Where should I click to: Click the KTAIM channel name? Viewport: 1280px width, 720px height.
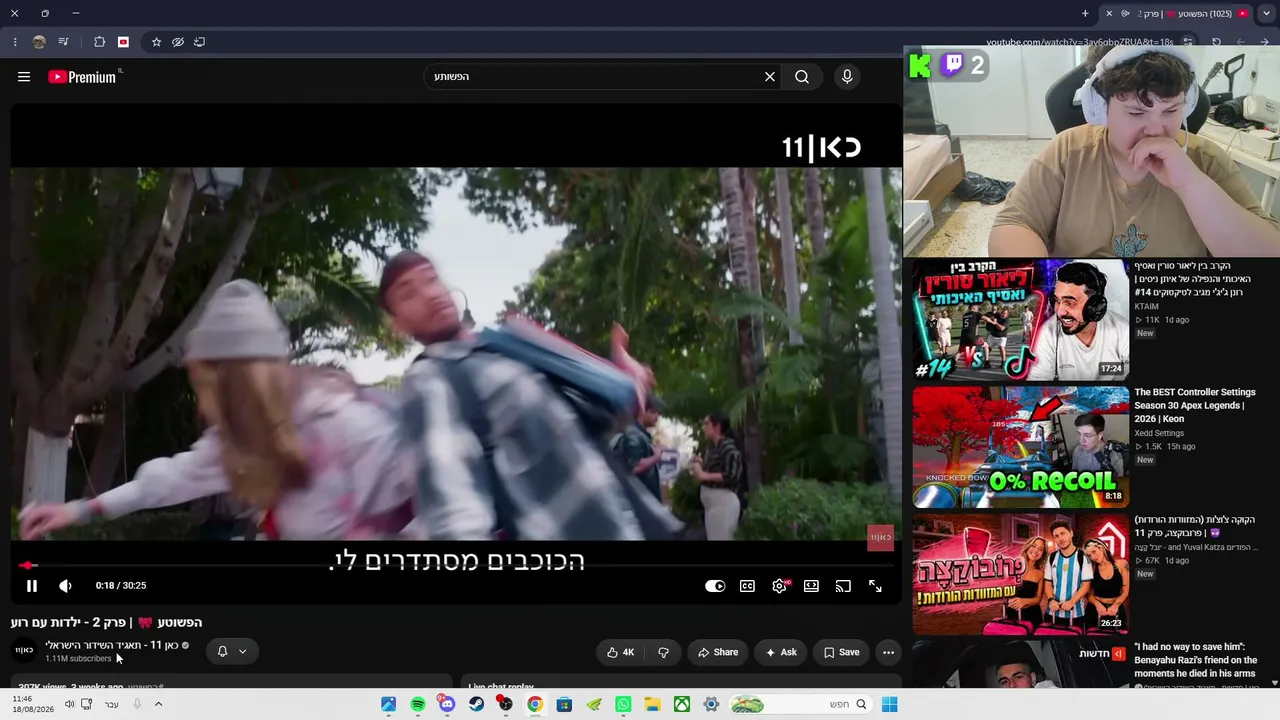coord(1147,306)
